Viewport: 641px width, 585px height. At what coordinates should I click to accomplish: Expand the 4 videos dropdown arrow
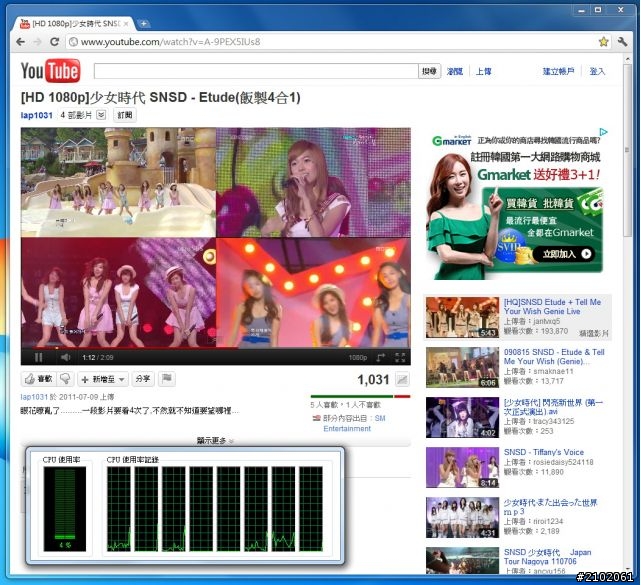(101, 115)
